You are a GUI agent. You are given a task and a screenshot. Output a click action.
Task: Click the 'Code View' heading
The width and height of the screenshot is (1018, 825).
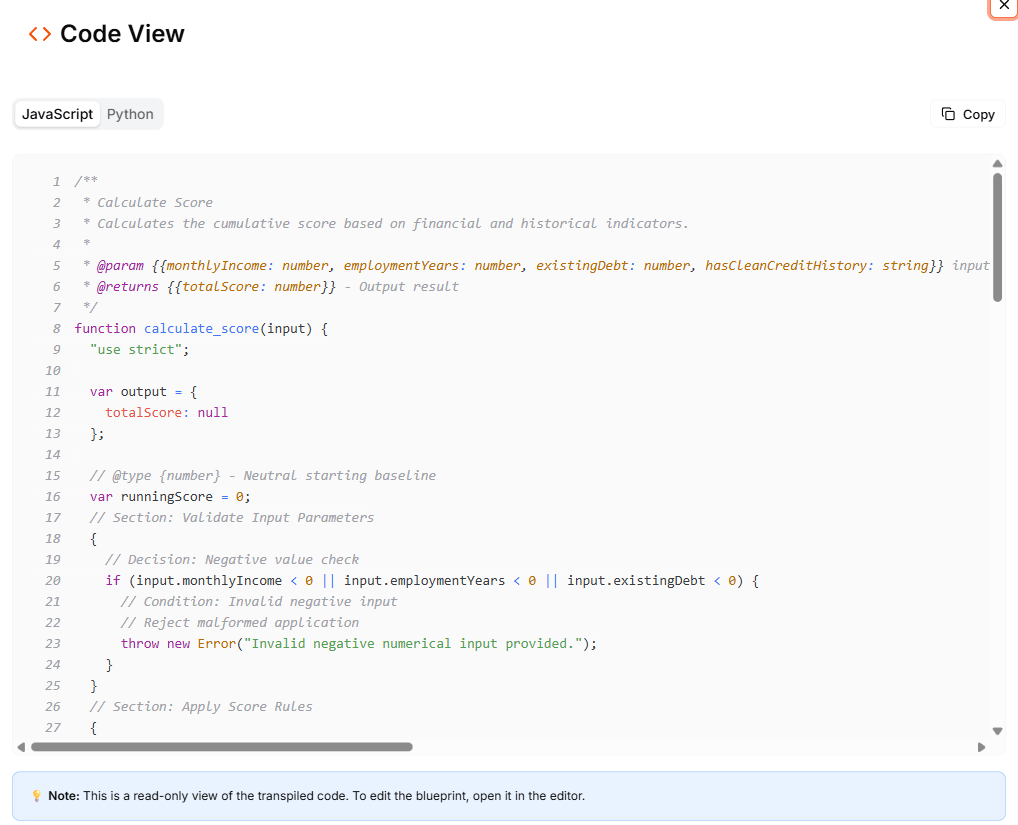click(122, 34)
